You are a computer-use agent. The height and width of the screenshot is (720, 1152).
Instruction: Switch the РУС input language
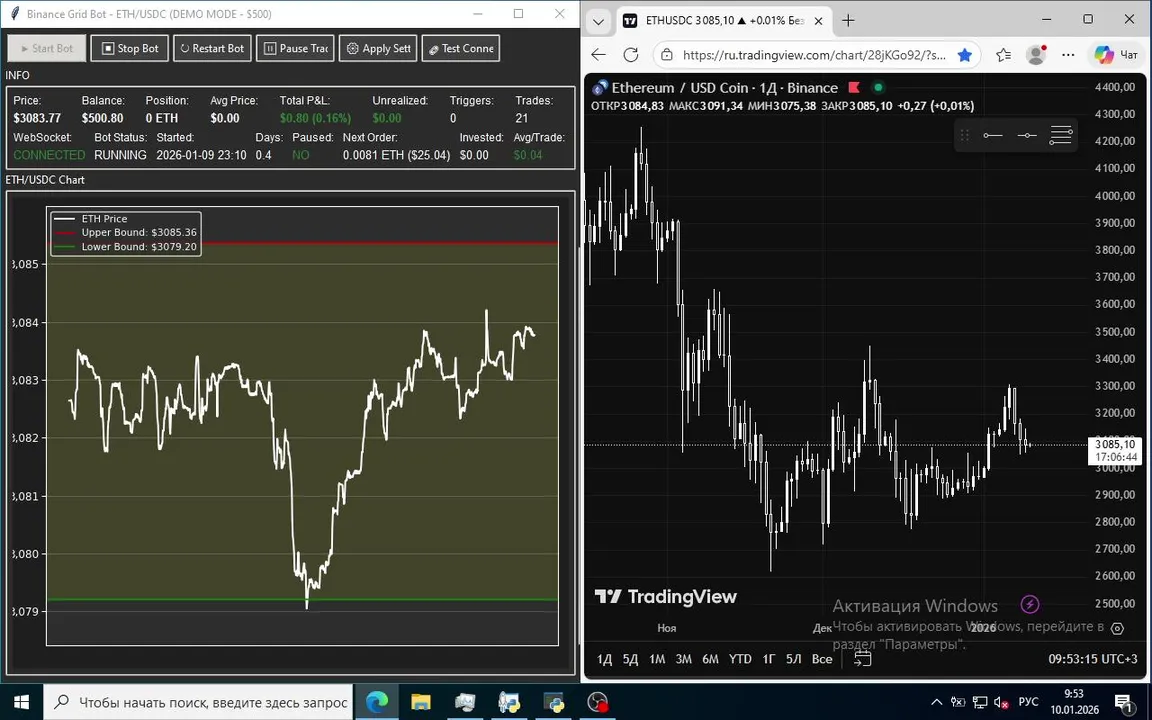(x=1029, y=702)
